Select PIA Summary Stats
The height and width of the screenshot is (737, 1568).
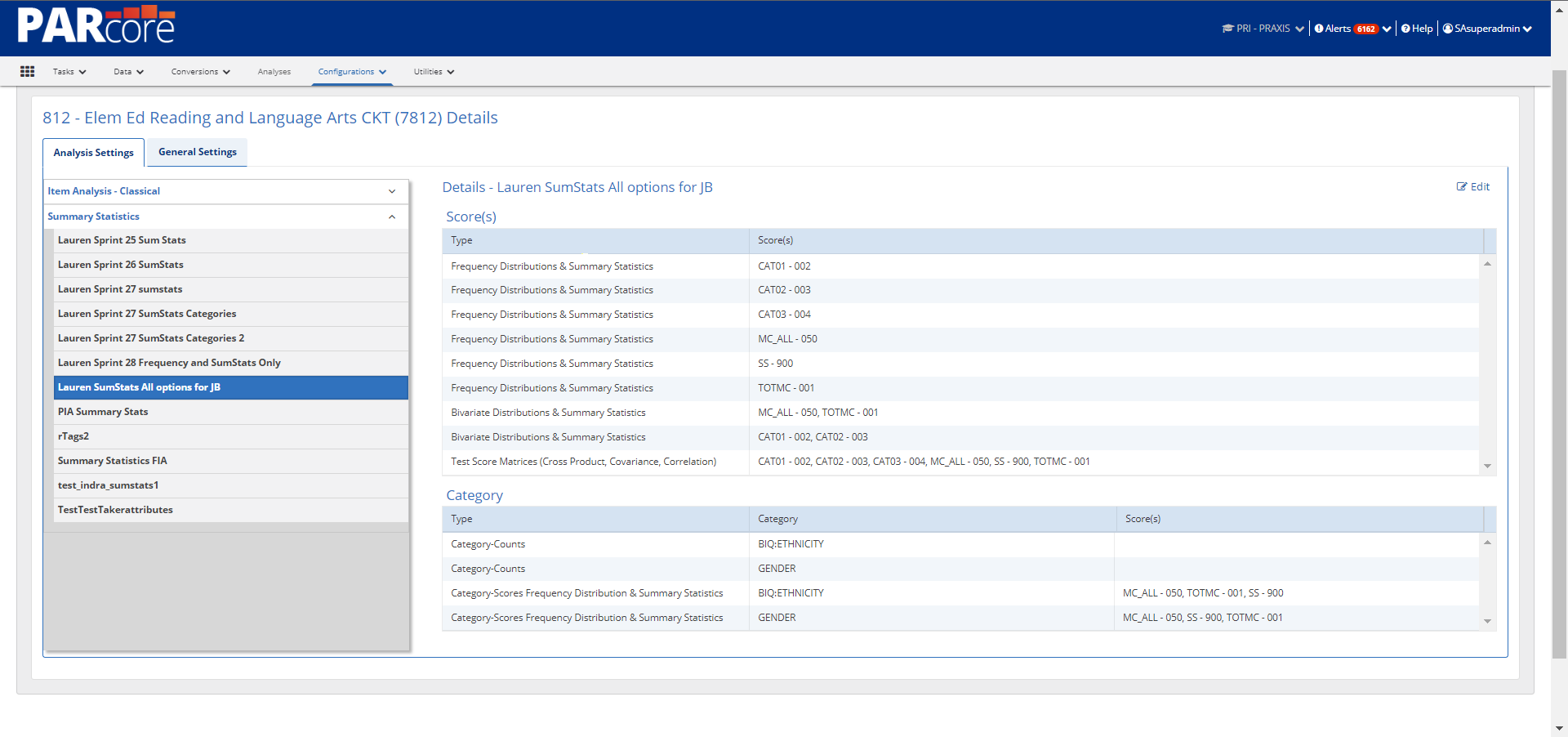[231, 412]
